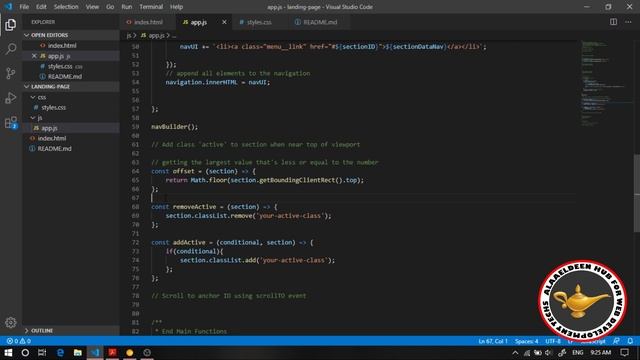Change indentation via Spaces: 4
Viewport: 640px width, 360px height.
(x=527, y=341)
